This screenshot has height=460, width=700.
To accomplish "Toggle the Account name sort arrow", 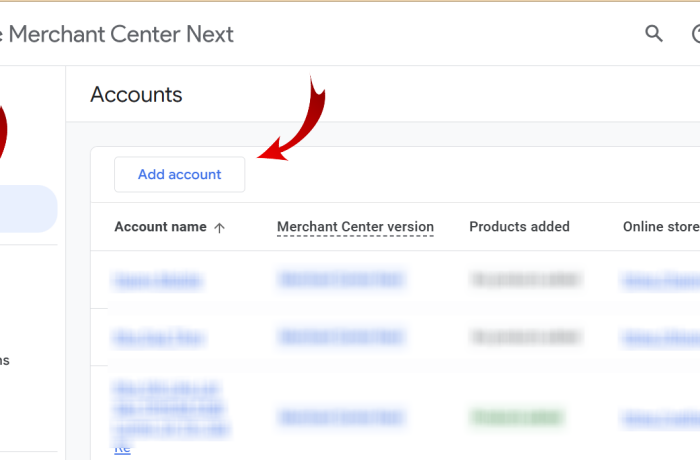I will [x=219, y=228].
